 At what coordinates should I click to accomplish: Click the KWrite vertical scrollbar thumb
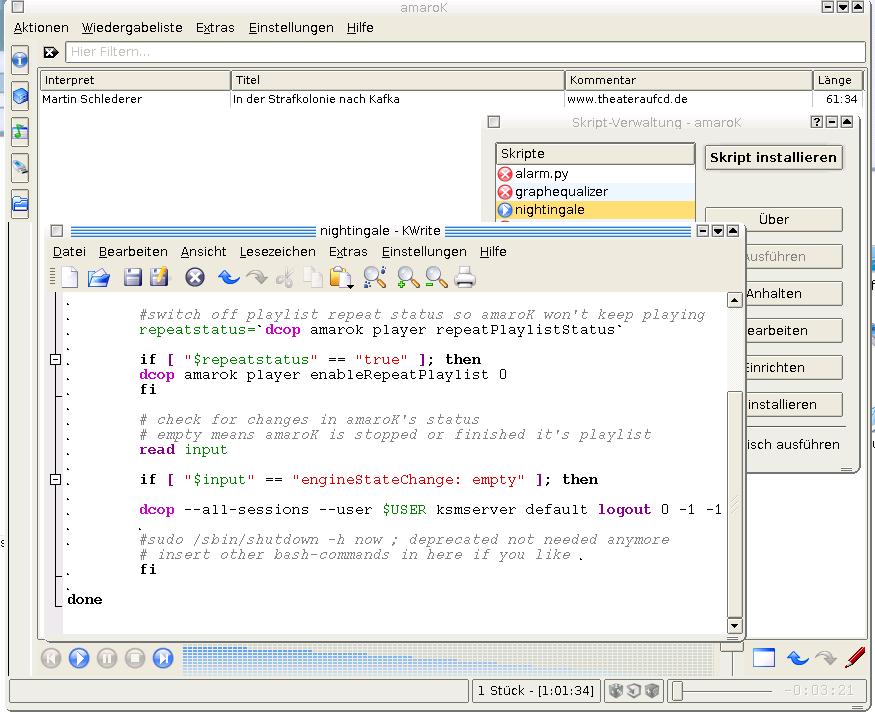(x=734, y=504)
